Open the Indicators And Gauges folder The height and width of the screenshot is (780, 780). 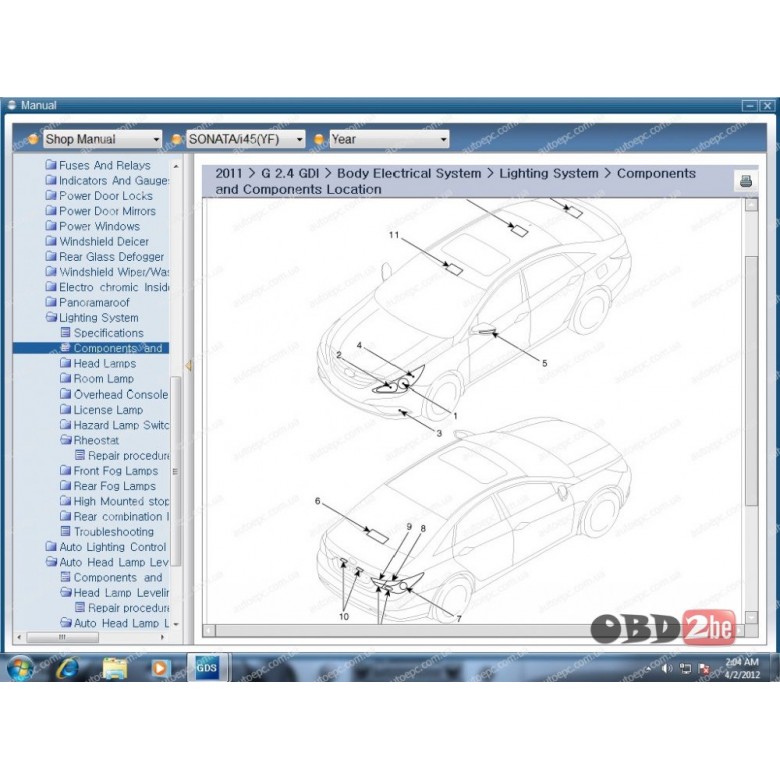coord(107,181)
